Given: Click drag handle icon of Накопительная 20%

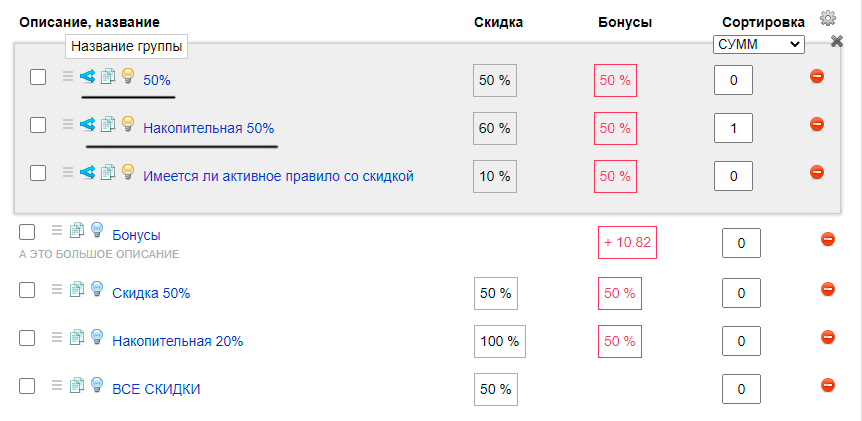Looking at the screenshot, I should pyautogui.click(x=57, y=337).
